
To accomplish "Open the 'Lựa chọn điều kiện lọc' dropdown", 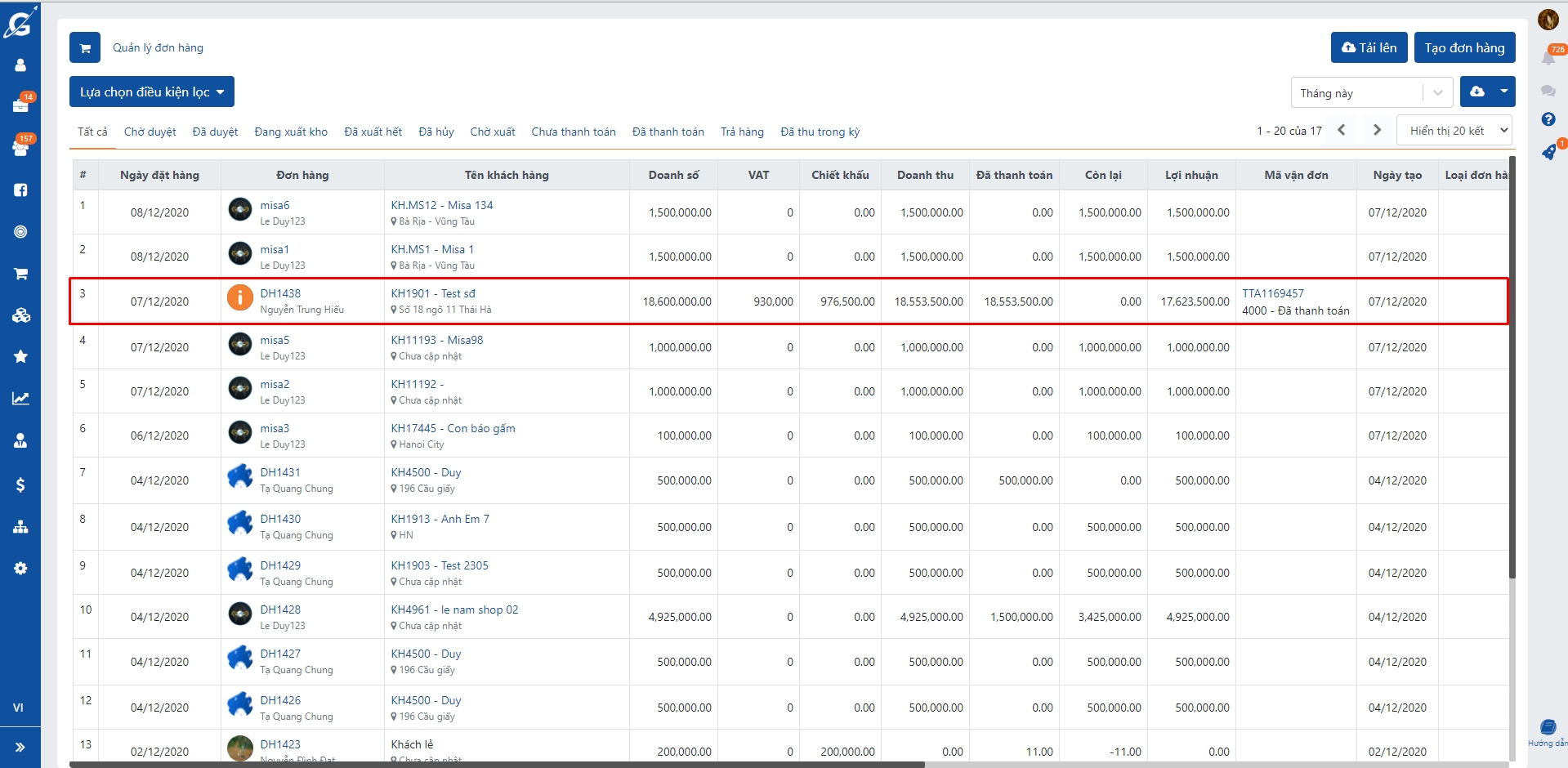I will [151, 92].
